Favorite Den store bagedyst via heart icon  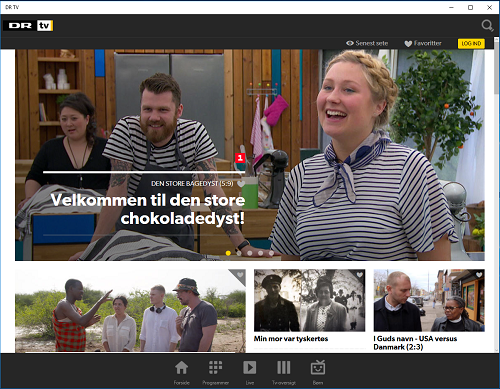point(241,184)
